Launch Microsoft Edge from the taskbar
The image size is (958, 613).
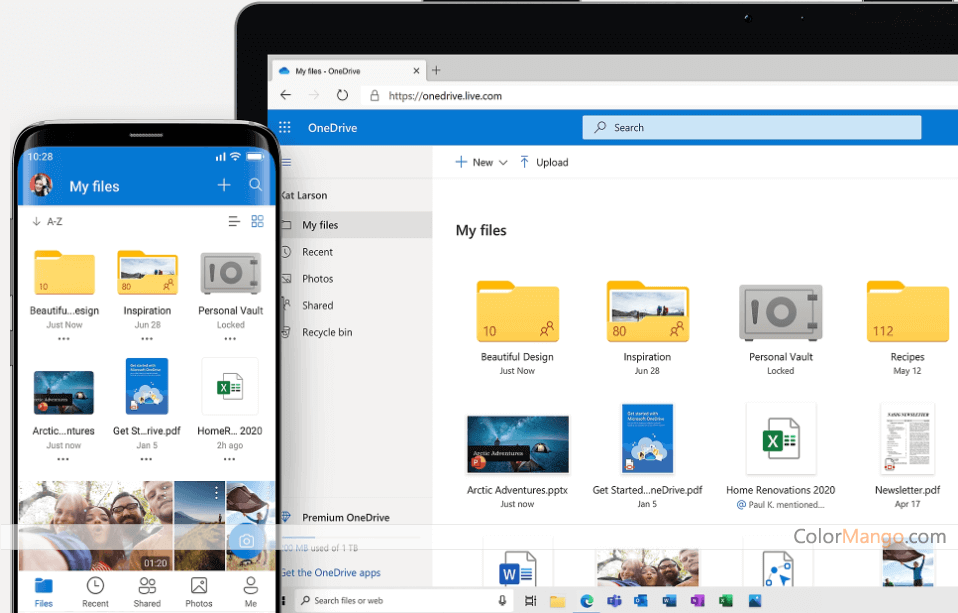(585, 601)
